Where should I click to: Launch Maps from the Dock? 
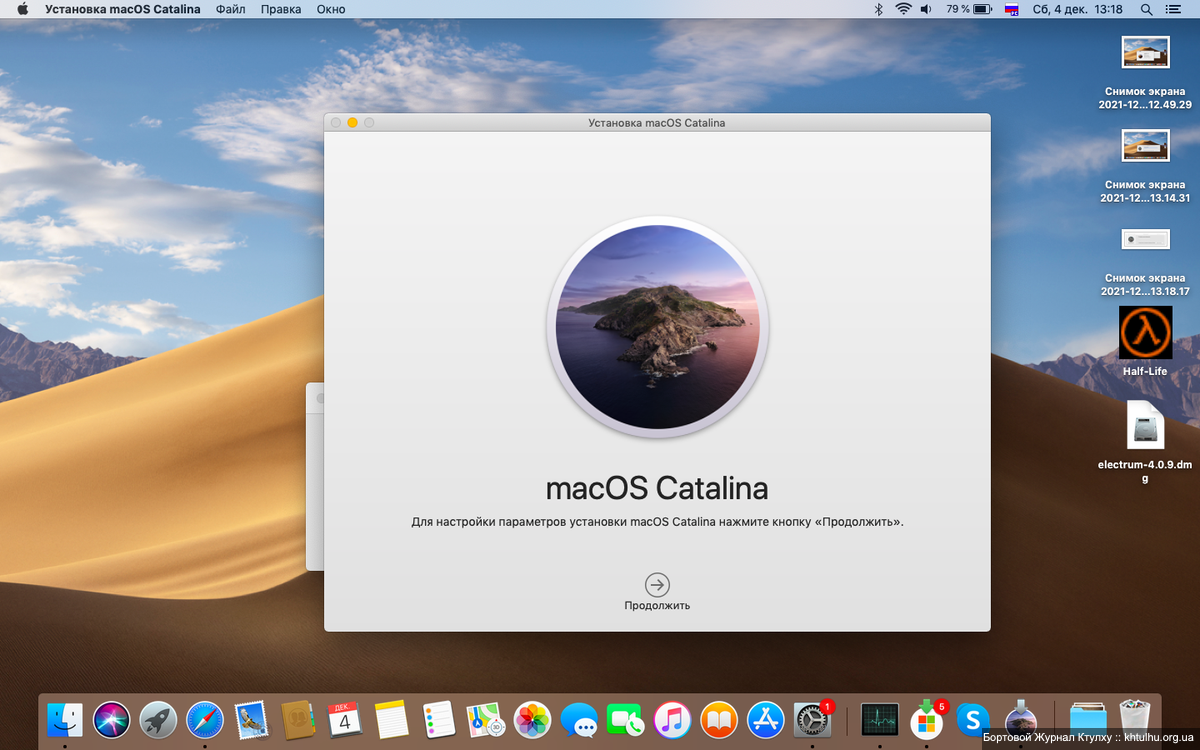pyautogui.click(x=486, y=719)
